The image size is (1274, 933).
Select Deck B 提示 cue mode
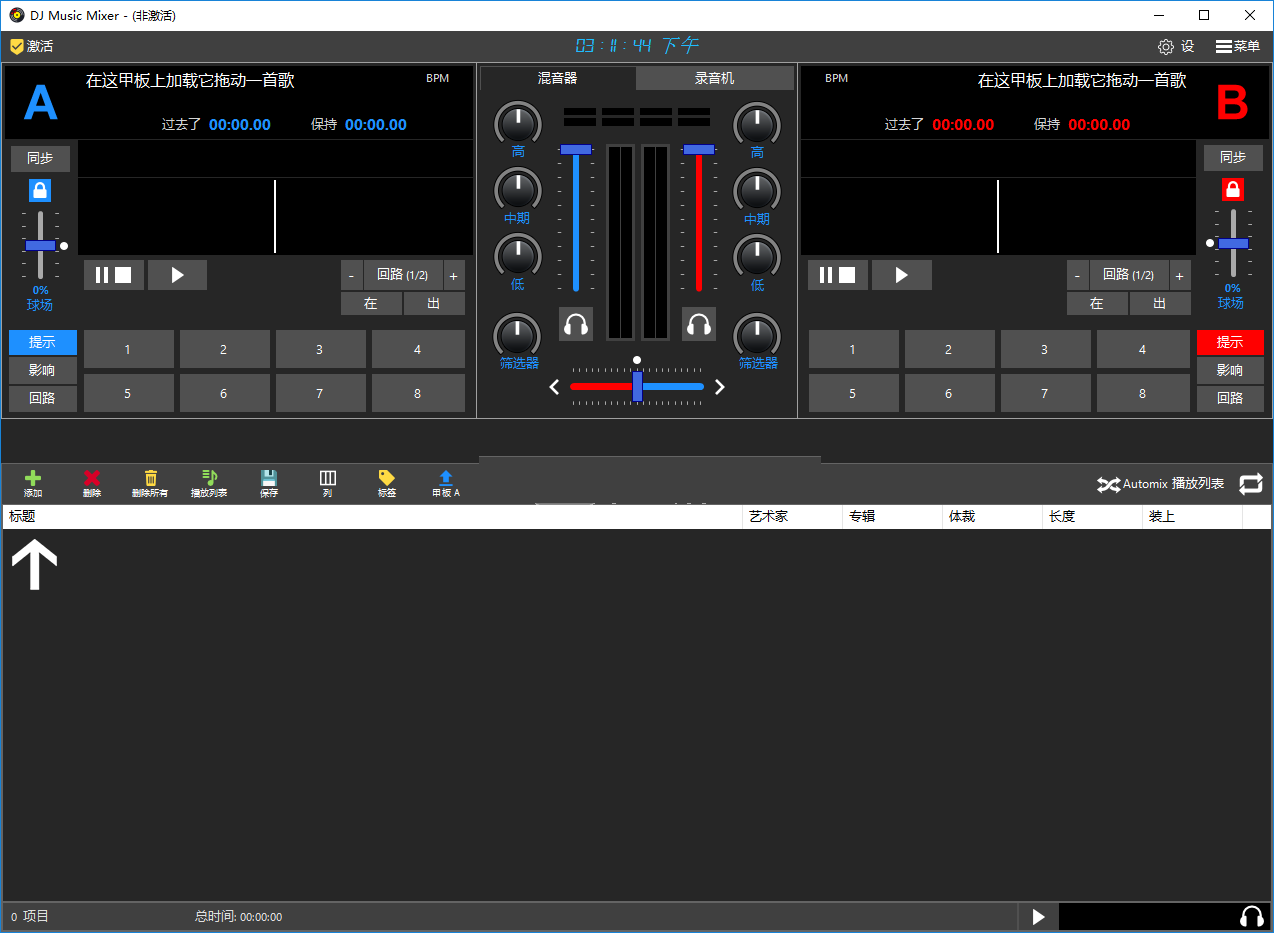(x=1230, y=342)
